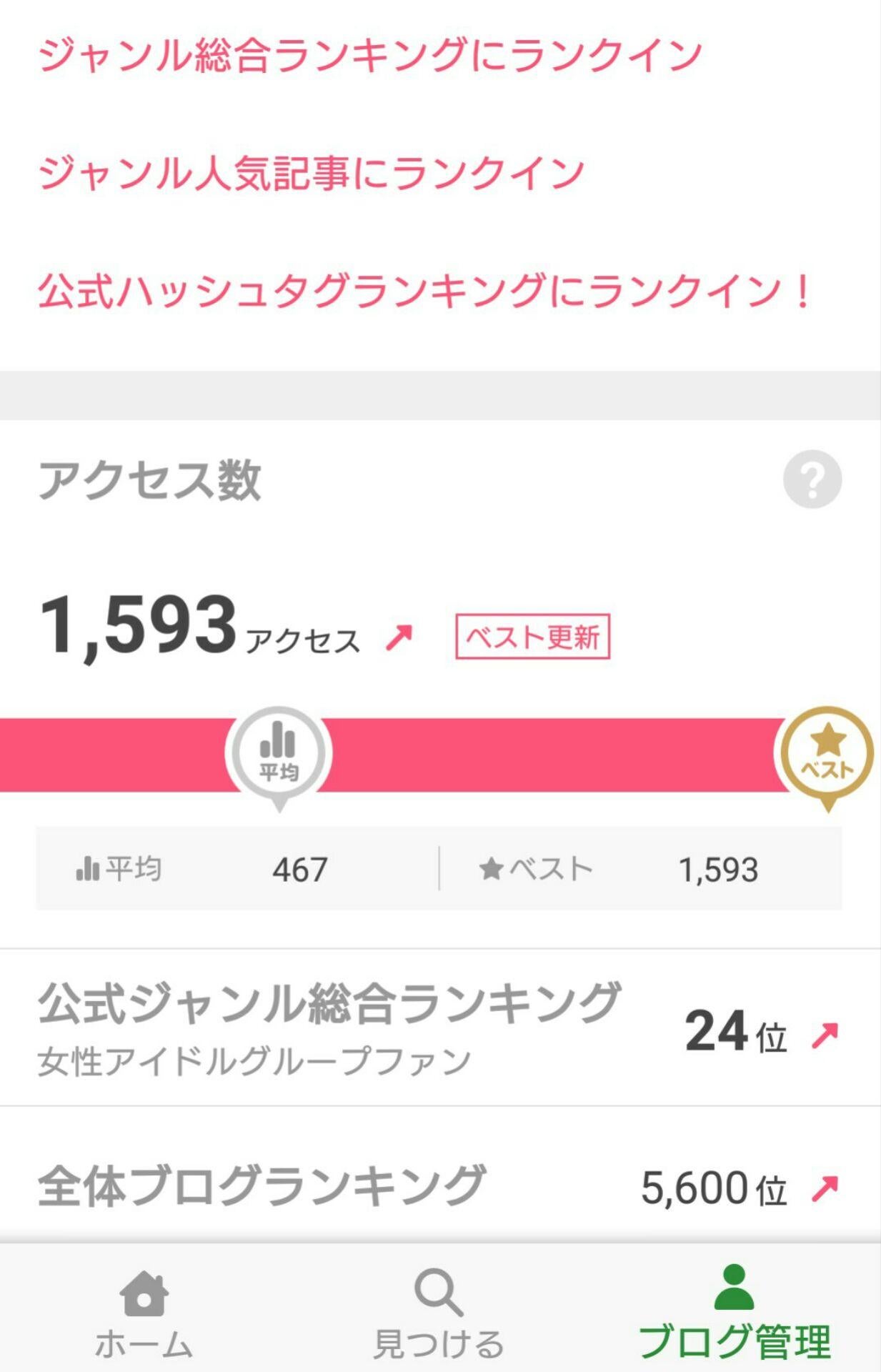881x1372 pixels.
Task: Click the small bar chart icon beside 平均 467
Action: pyautogui.click(x=88, y=870)
